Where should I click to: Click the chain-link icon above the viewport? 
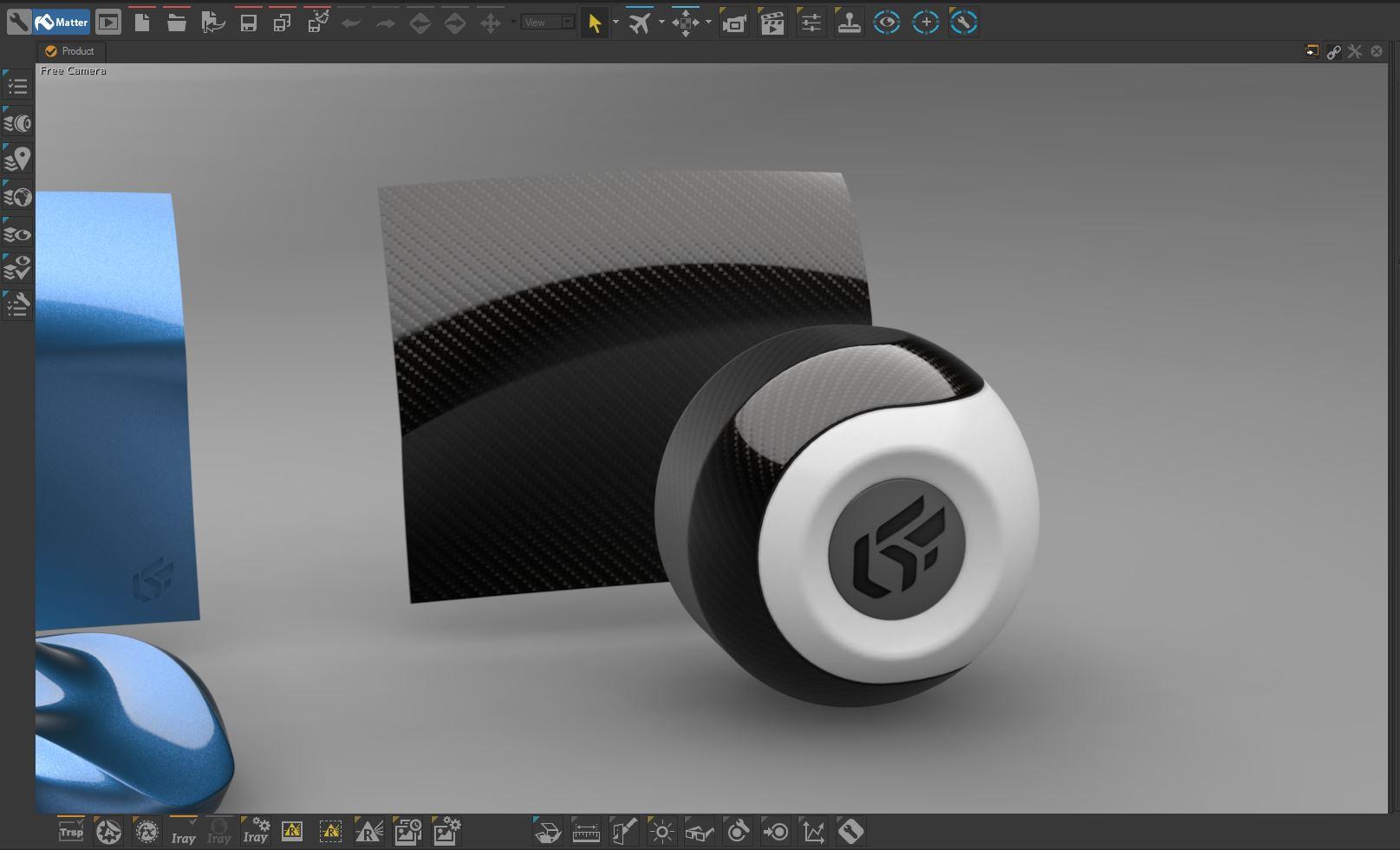[1333, 52]
